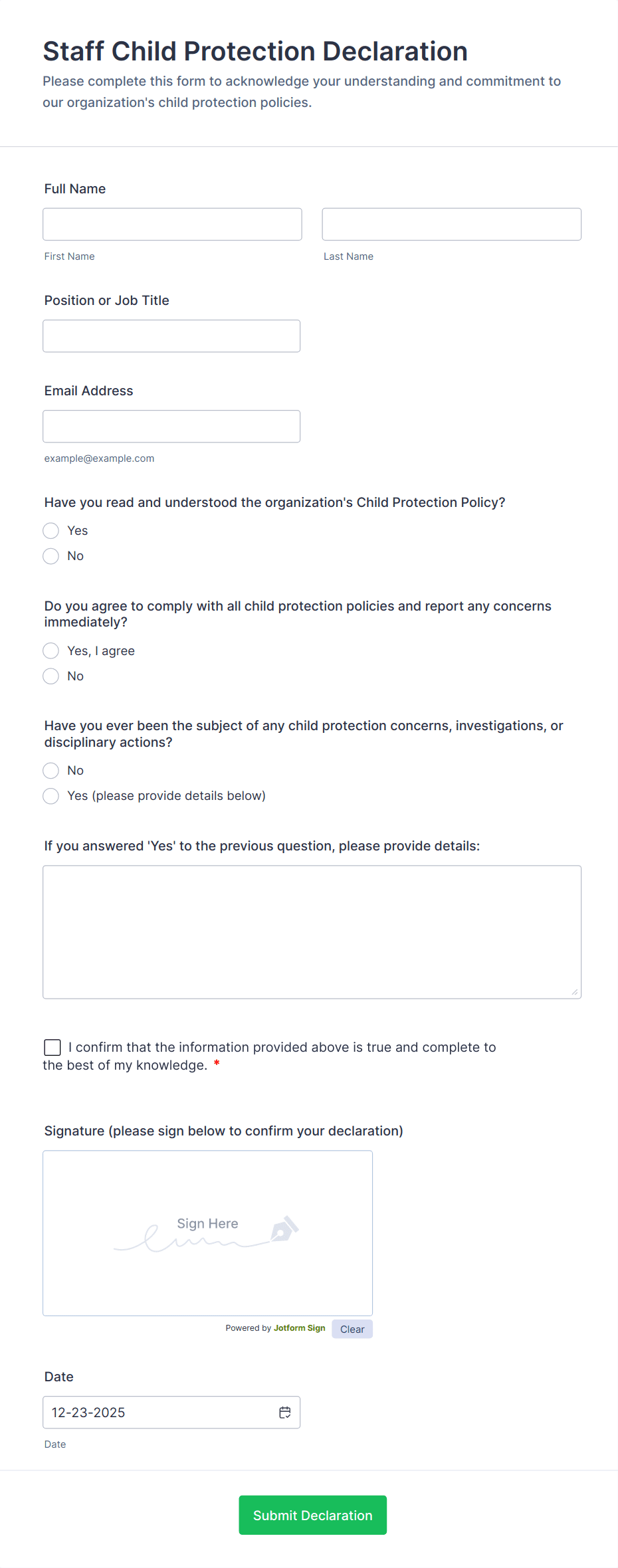Click the pen icon in signature pad
618x1568 pixels.
coord(284,1230)
